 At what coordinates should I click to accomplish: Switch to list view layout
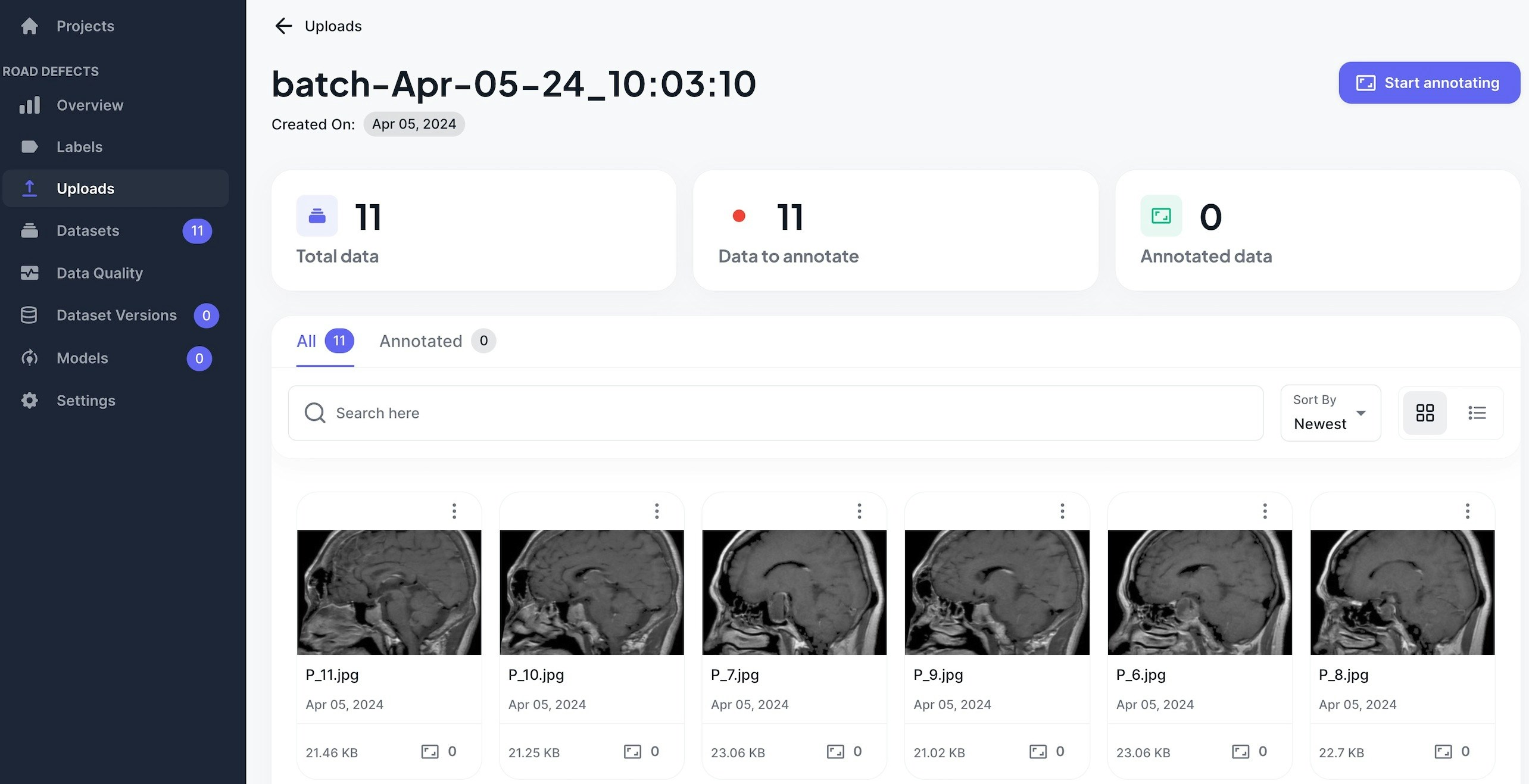point(1477,413)
